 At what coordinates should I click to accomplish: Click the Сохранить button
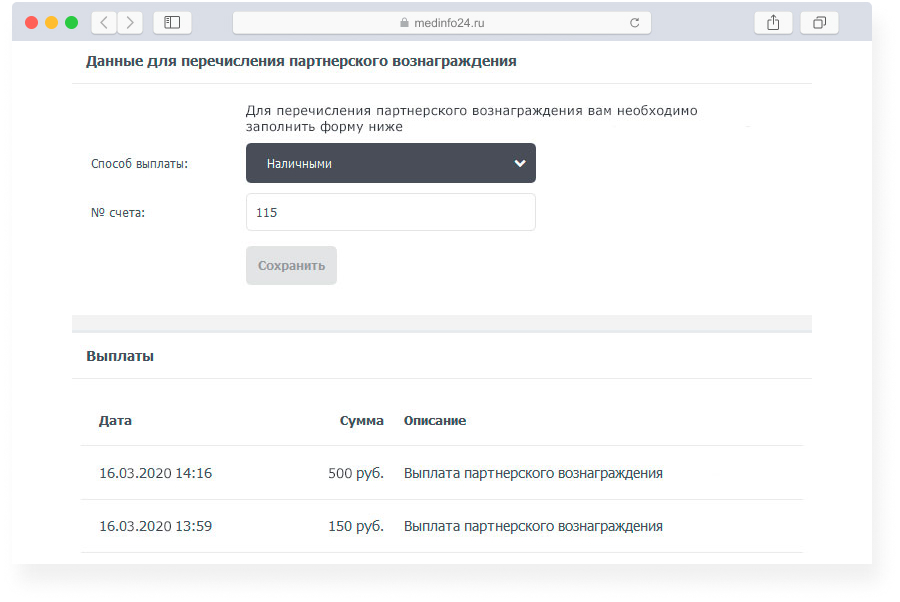tap(292, 266)
